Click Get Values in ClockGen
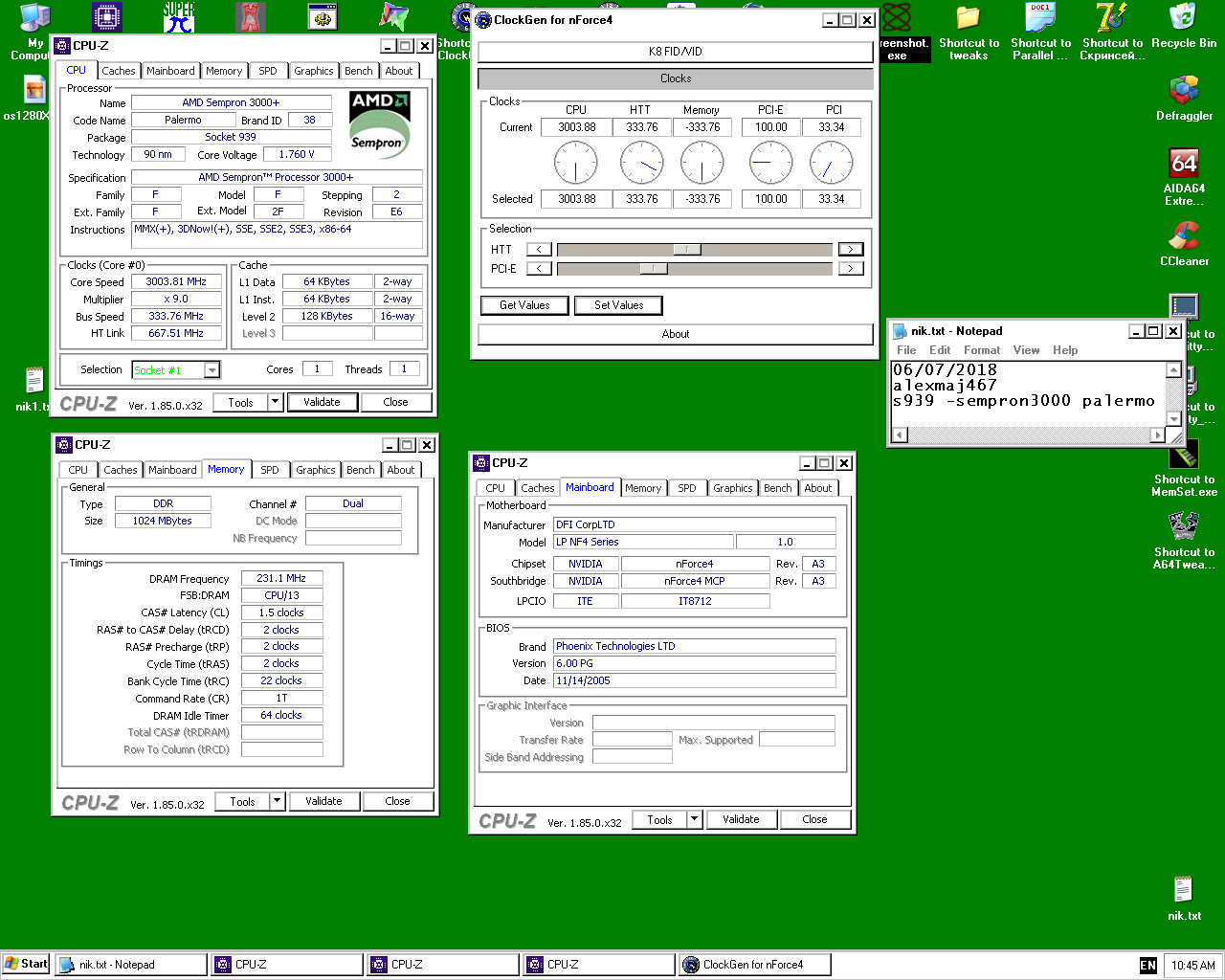Image resolution: width=1225 pixels, height=980 pixels. (x=524, y=305)
